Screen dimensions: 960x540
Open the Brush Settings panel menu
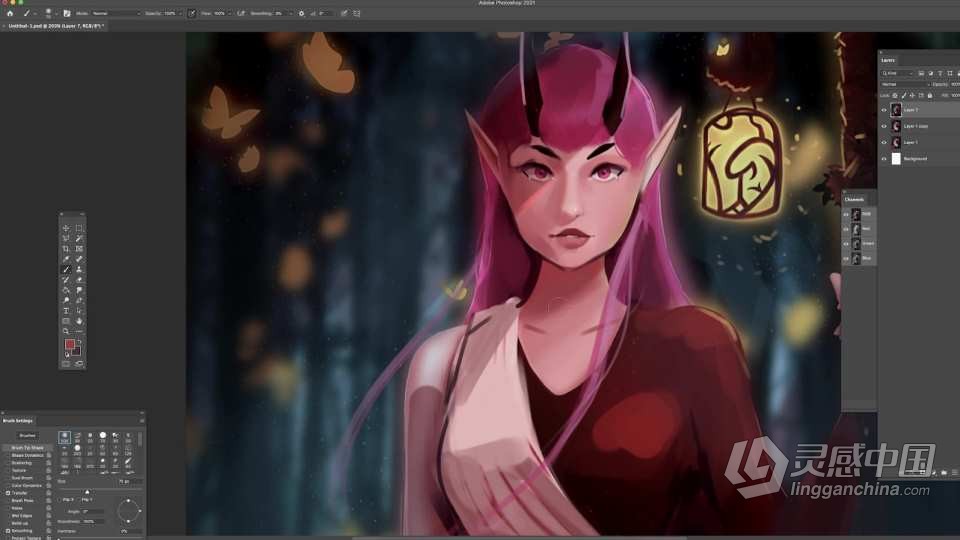142,421
